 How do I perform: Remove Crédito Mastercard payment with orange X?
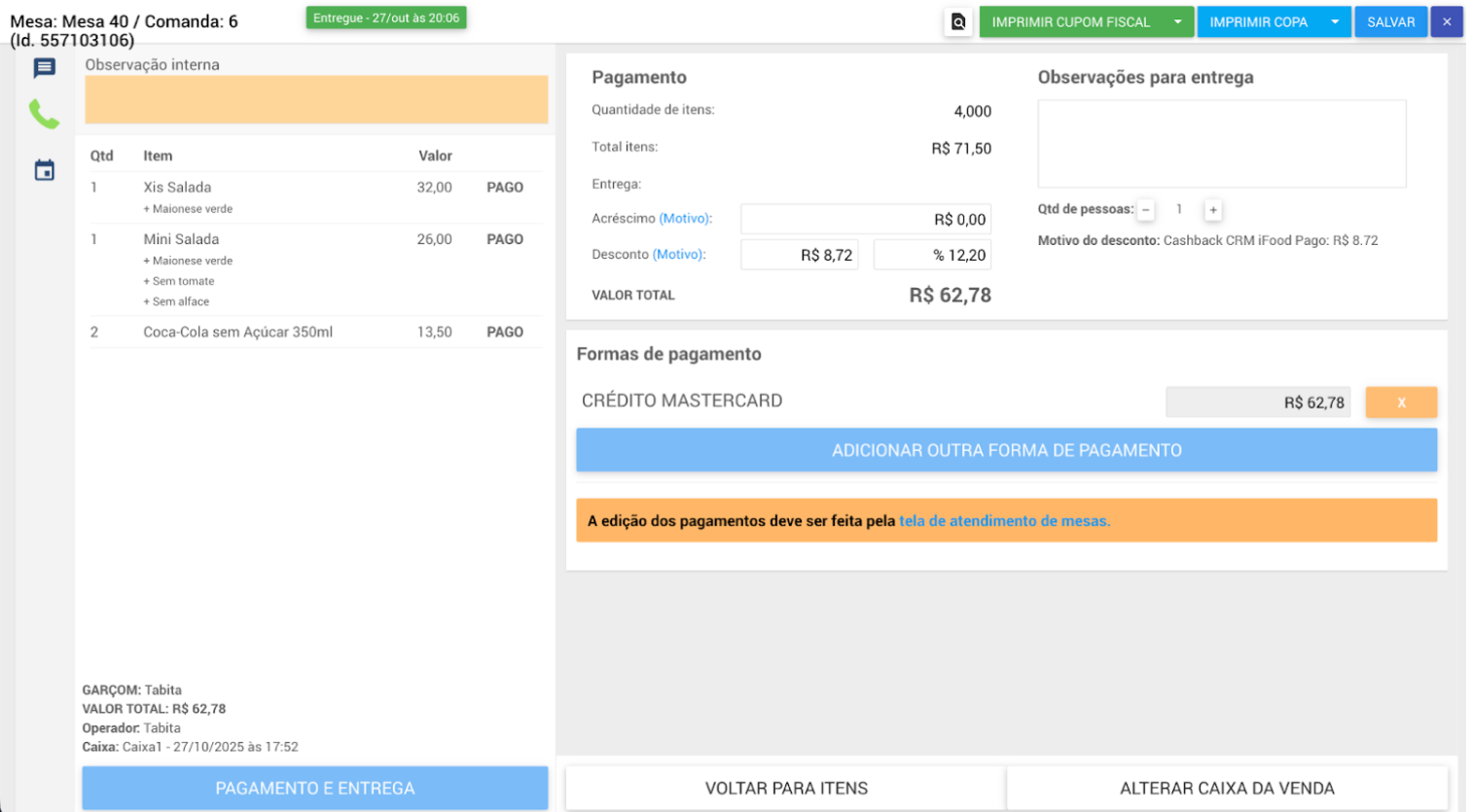[1400, 403]
